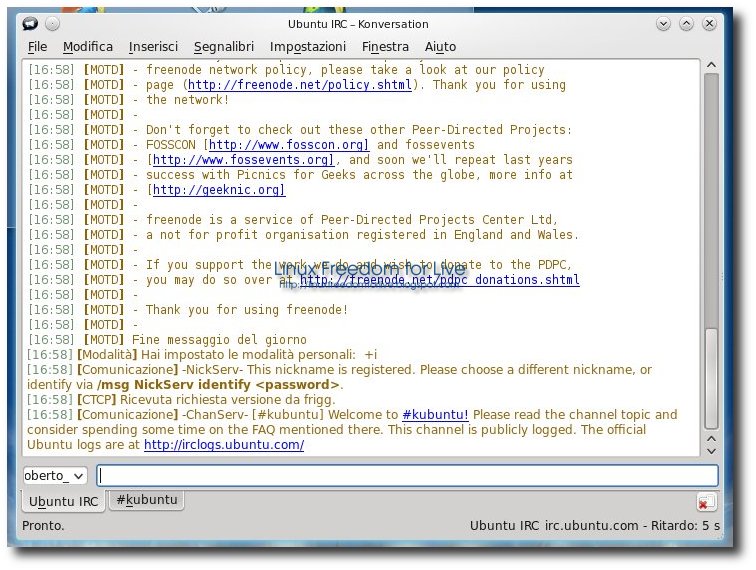
Task: Open the Segnalibri menu
Action: click(224, 47)
